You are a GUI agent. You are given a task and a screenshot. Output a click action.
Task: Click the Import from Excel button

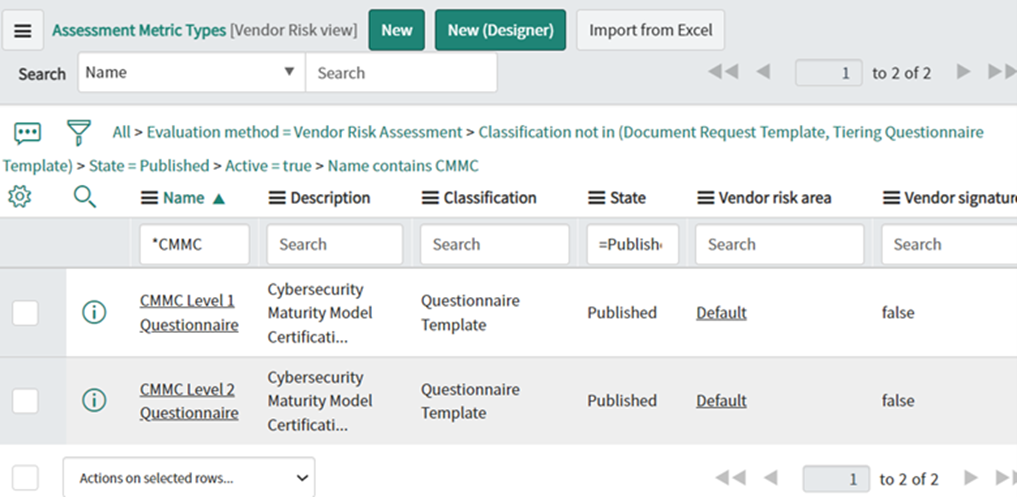pyautogui.click(x=650, y=30)
